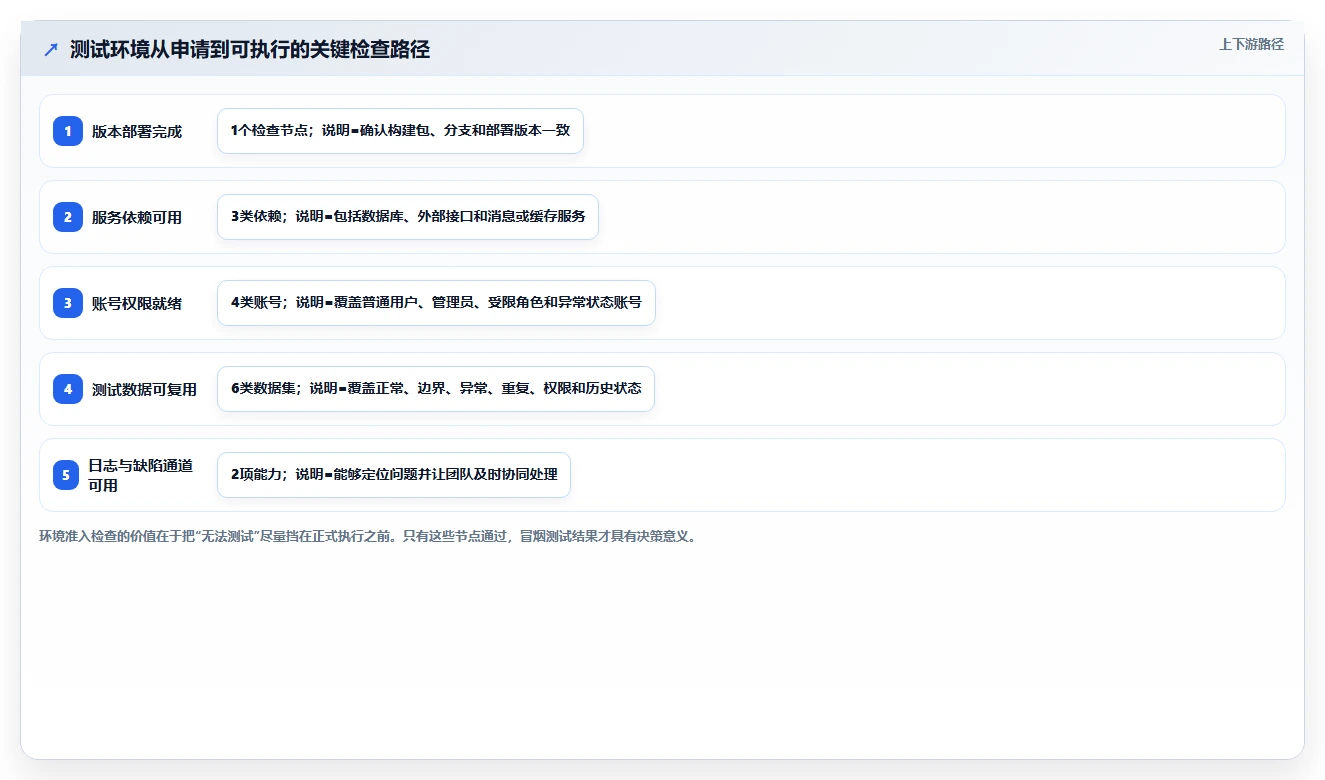
Task: Click step number 3 badge
Action: pos(68,303)
